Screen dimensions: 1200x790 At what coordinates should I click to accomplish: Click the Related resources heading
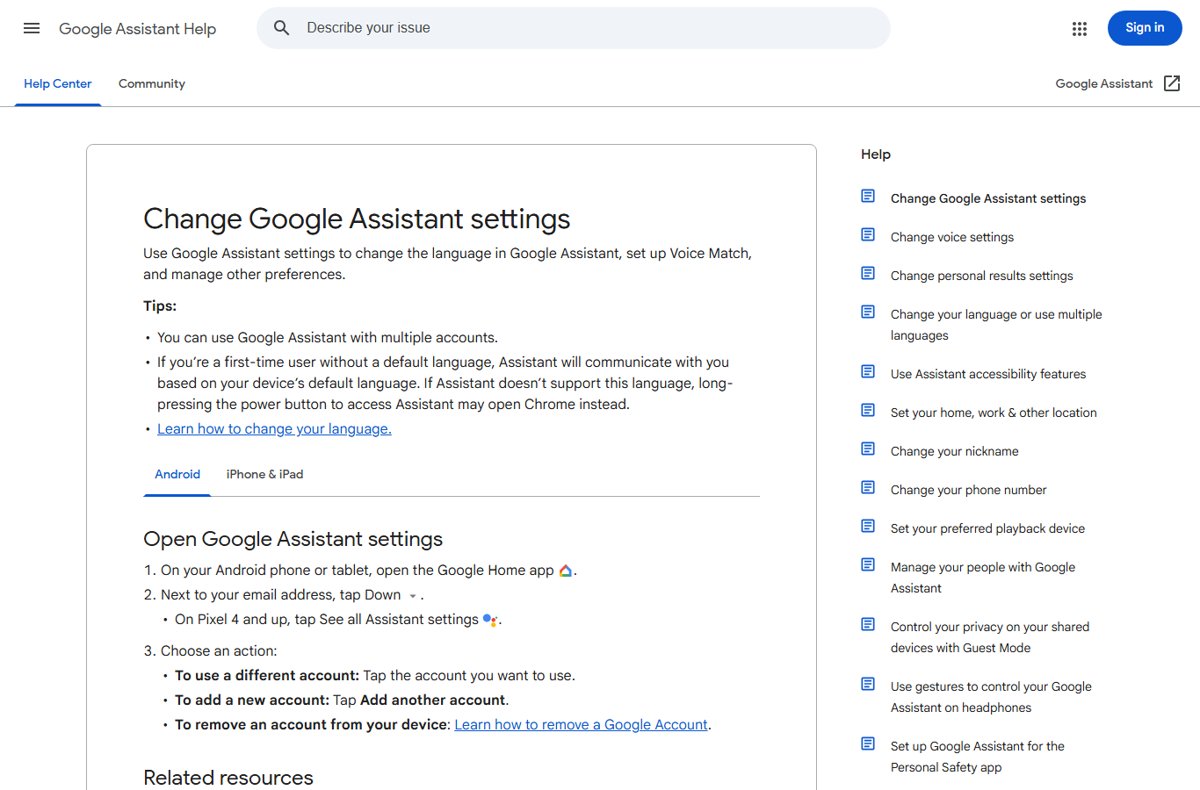(228, 778)
